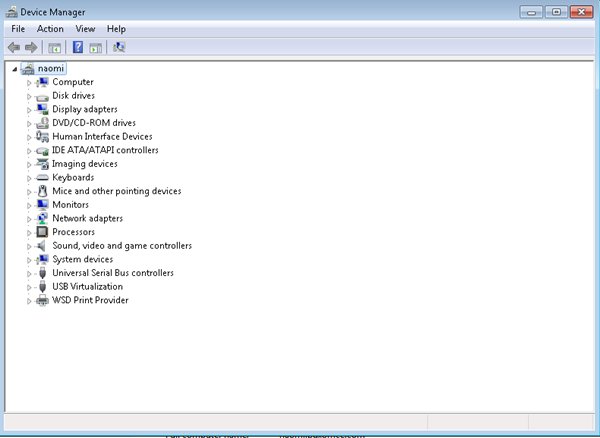Click the naomi computer root icon
This screenshot has width=600, height=438.
[x=28, y=69]
